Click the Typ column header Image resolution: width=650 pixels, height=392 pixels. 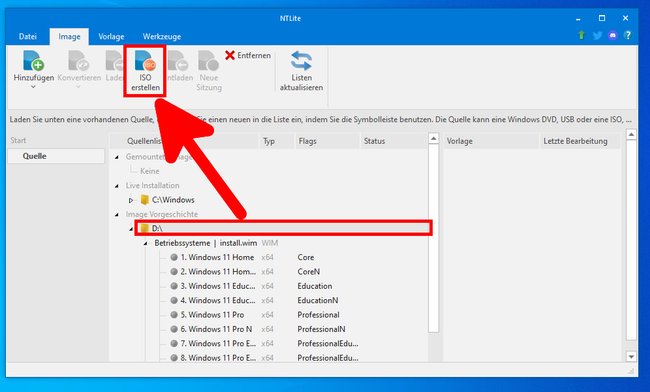276,141
